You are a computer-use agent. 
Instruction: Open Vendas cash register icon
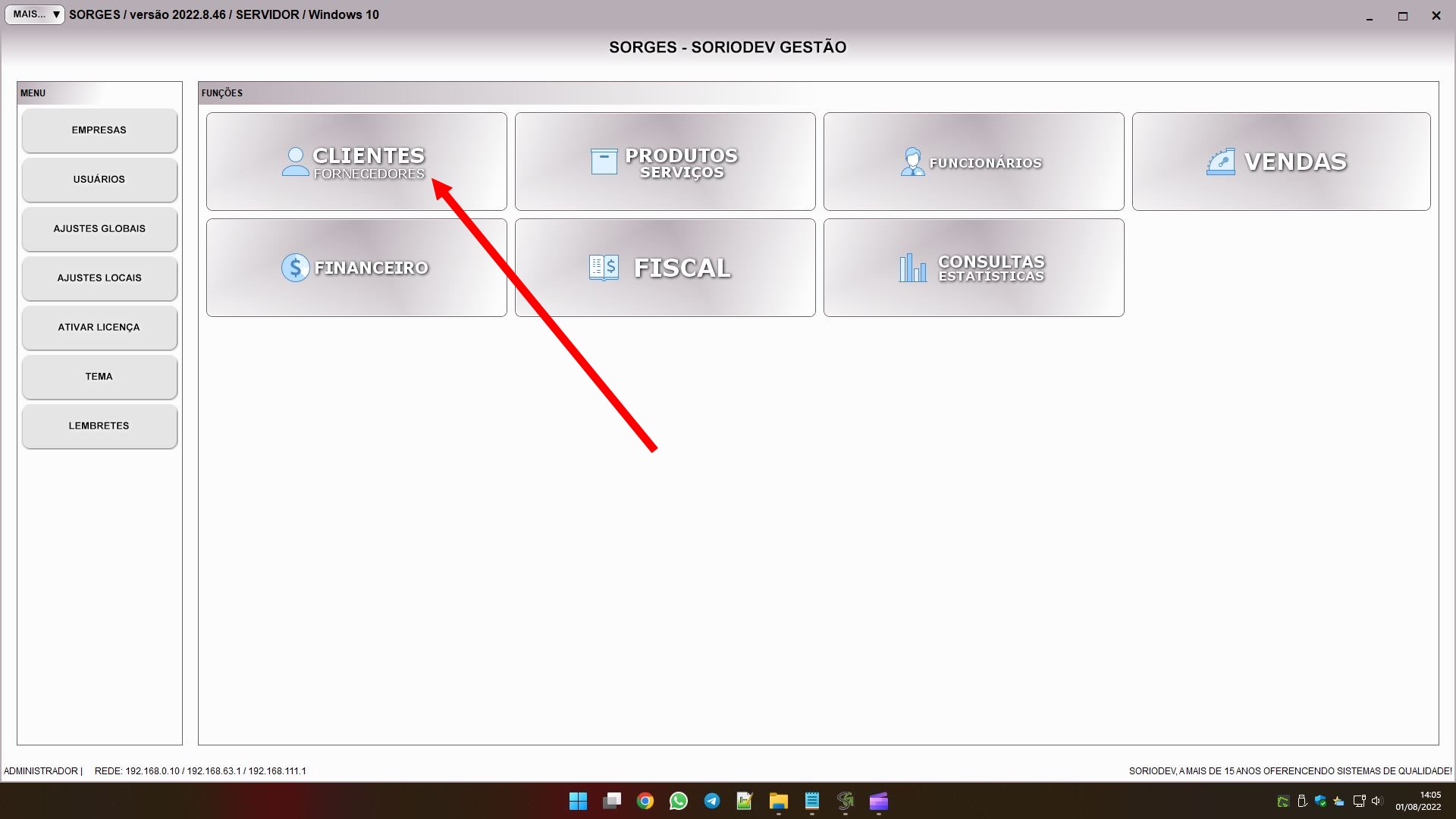pyautogui.click(x=1221, y=162)
